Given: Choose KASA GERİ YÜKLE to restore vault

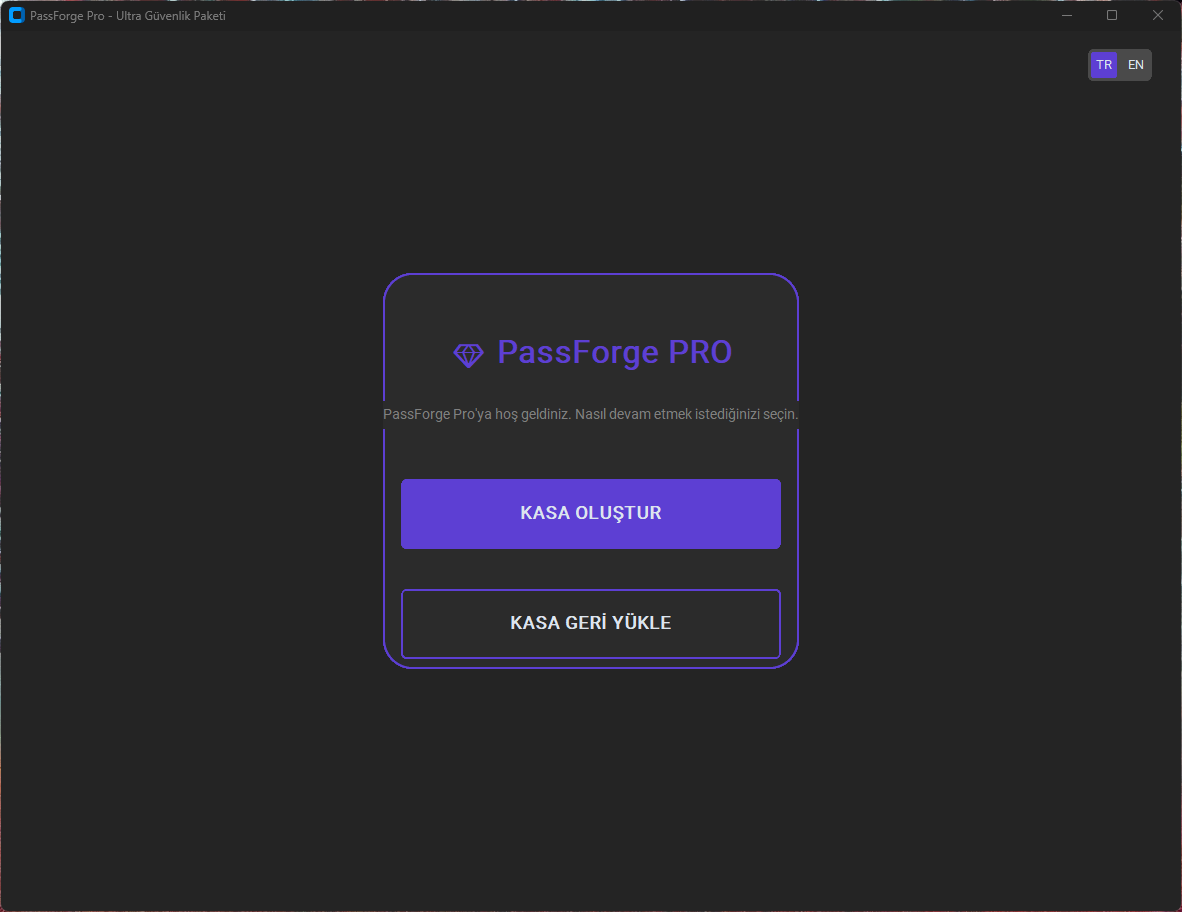Looking at the screenshot, I should [x=590, y=623].
